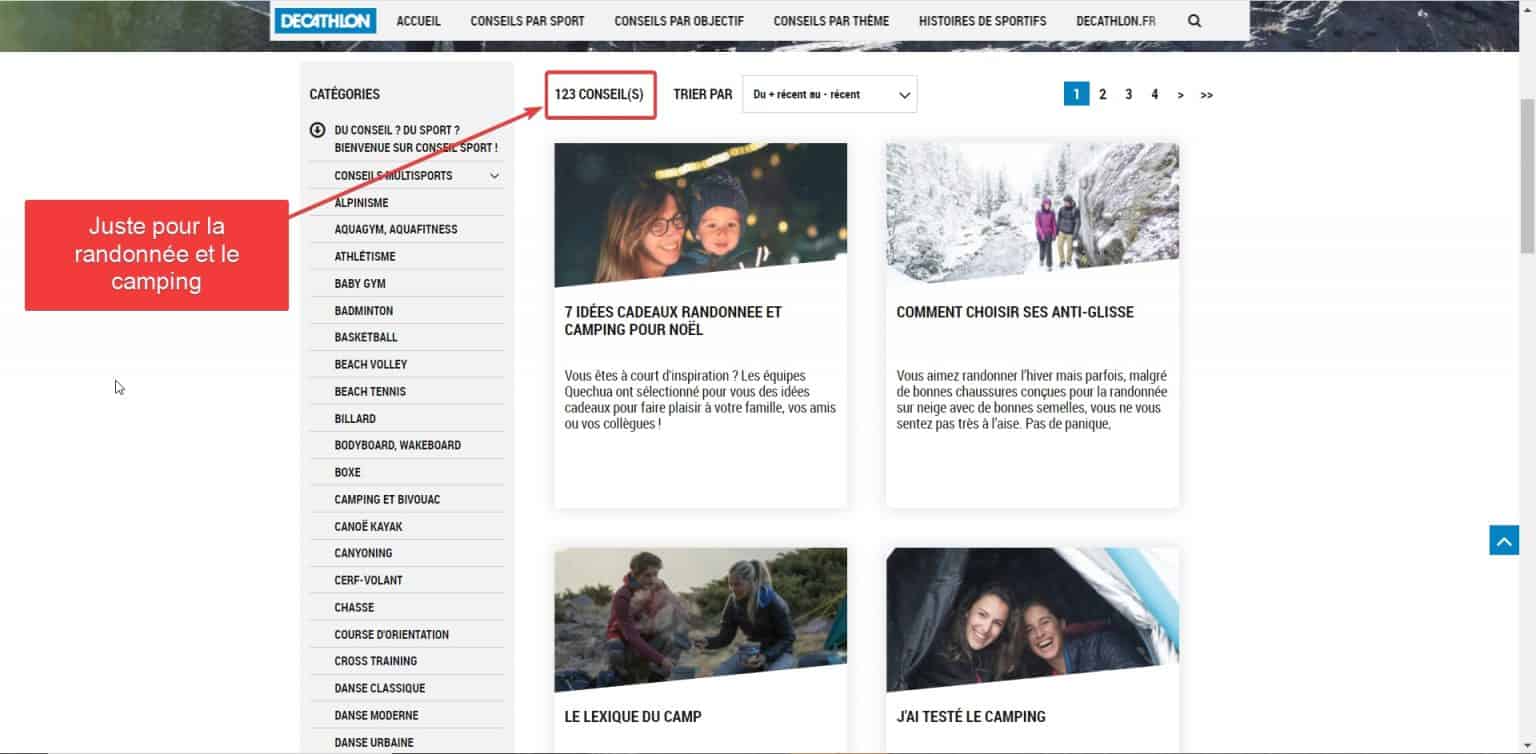Viewport: 1536px width, 754px height.
Task: Select the CANOË KAYAK category
Action: [x=369, y=526]
